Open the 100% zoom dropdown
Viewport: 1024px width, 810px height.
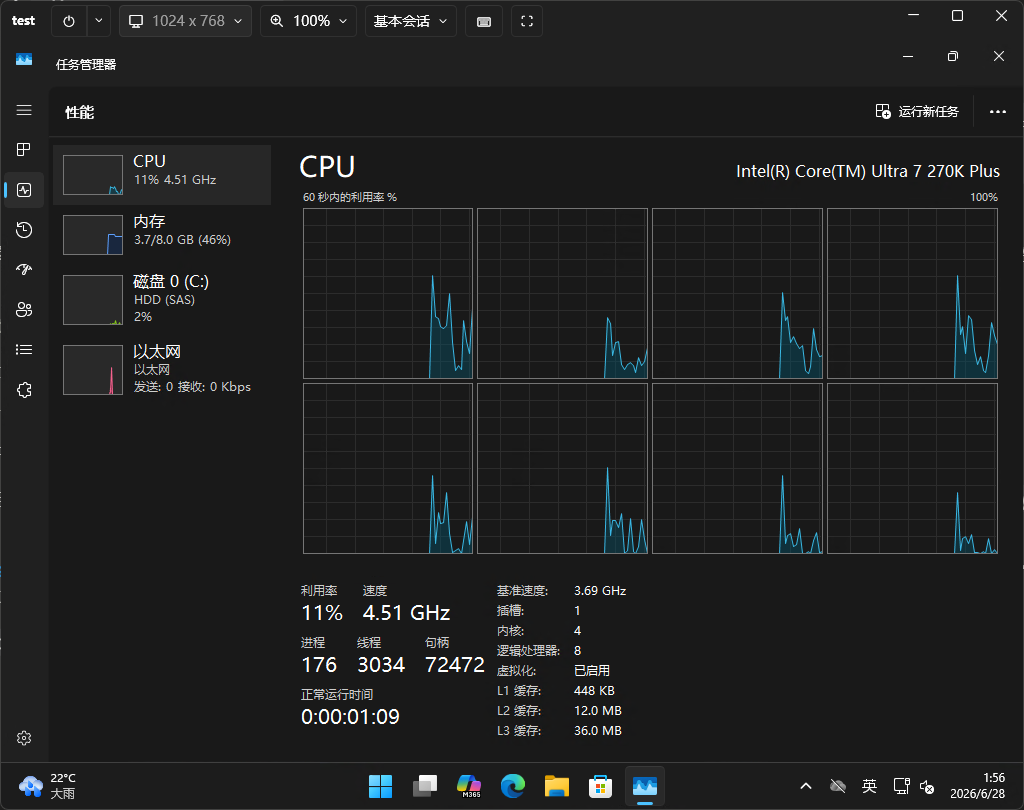pos(308,21)
